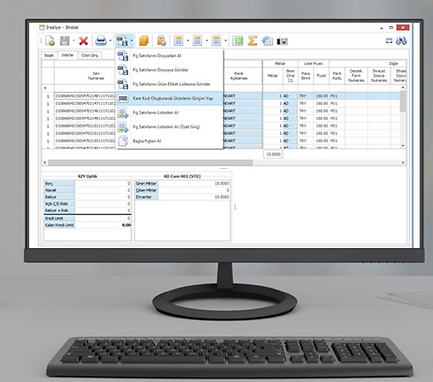433x382 pixels.
Task: Click the binoculars search icon
Action: [x=401, y=41]
